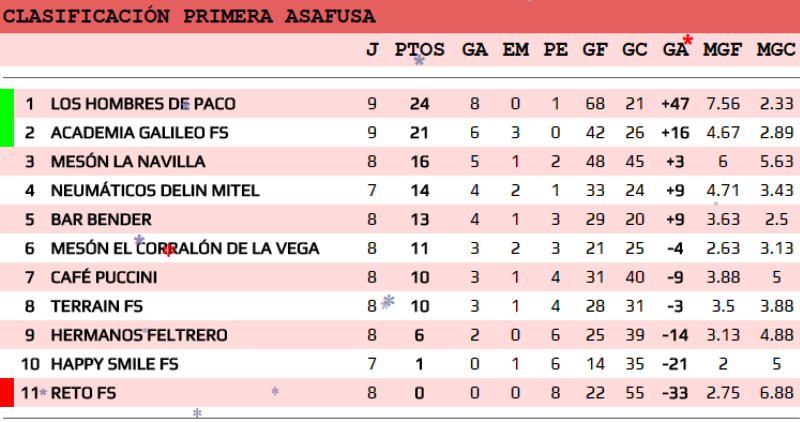Select the BAR BENDER row name

101,220
